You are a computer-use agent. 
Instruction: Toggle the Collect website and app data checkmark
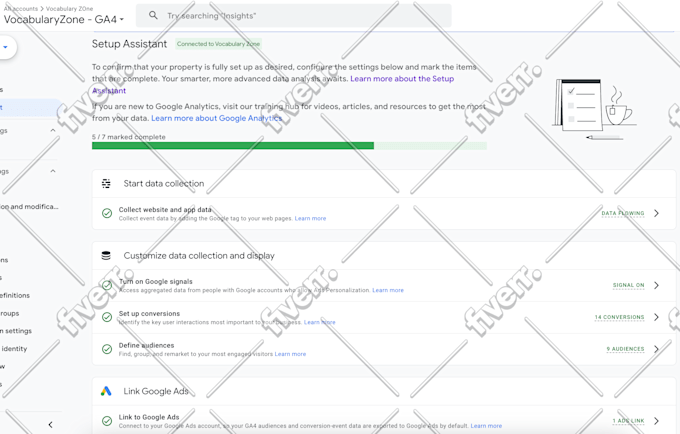tap(107, 213)
